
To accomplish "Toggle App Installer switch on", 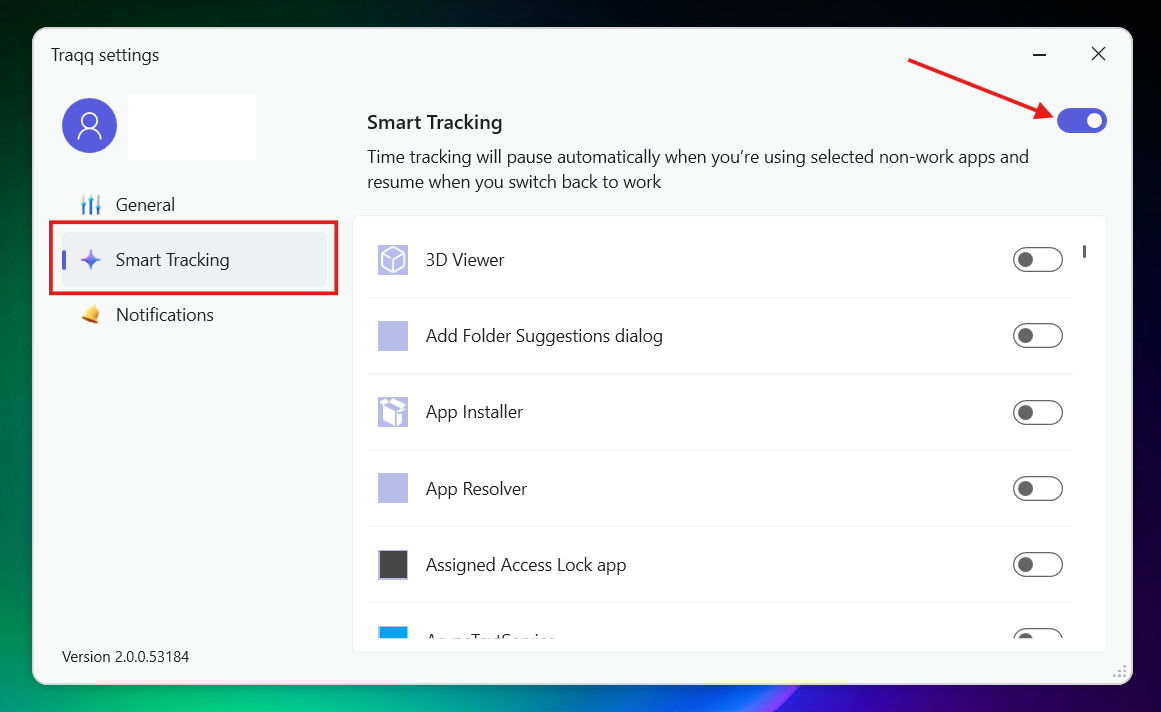I will (1037, 412).
